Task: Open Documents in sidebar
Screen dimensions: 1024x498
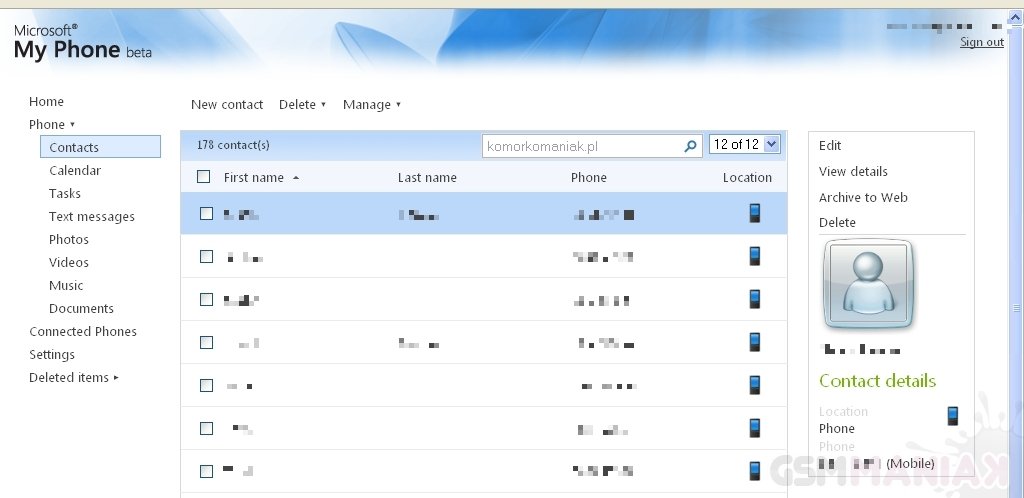Action: tap(81, 308)
